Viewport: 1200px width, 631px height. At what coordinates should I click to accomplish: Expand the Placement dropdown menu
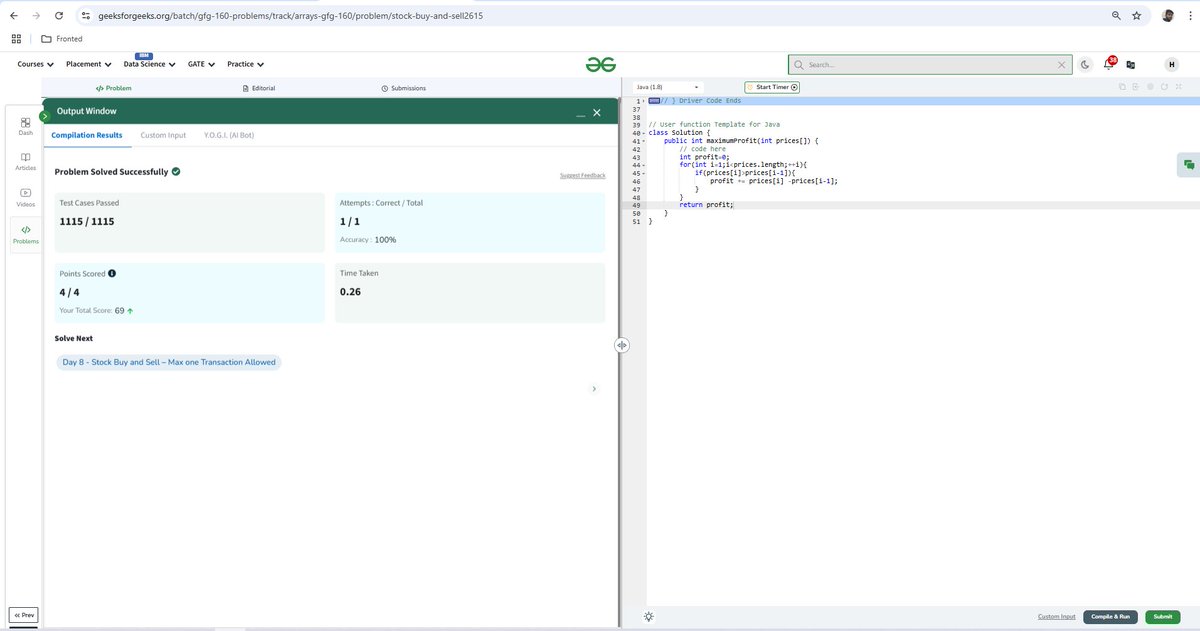[x=88, y=64]
